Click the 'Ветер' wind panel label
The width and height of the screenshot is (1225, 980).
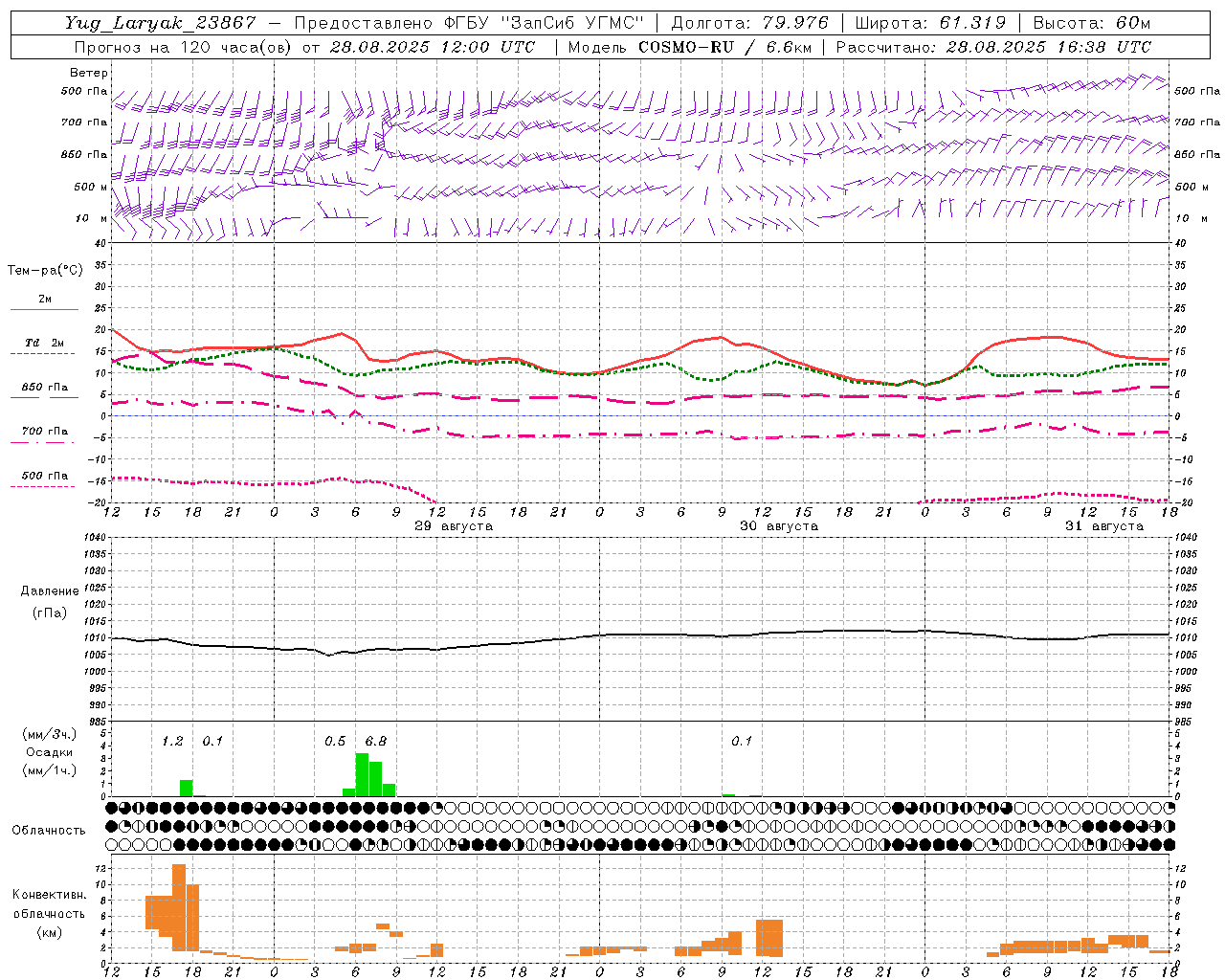coord(89,73)
